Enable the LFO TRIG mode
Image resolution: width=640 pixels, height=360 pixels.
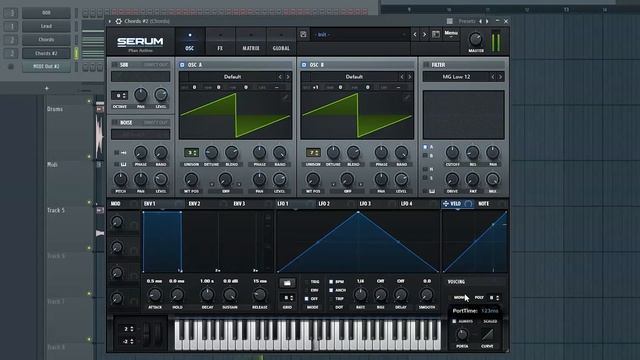(307, 282)
